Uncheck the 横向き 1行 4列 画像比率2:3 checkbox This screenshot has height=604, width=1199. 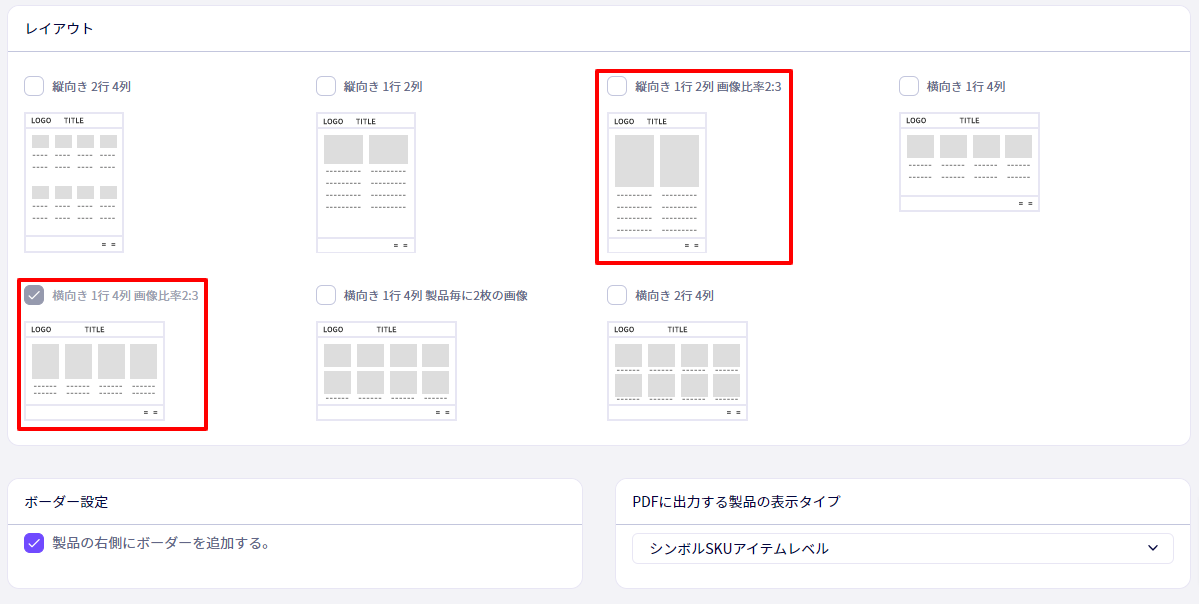(34, 295)
